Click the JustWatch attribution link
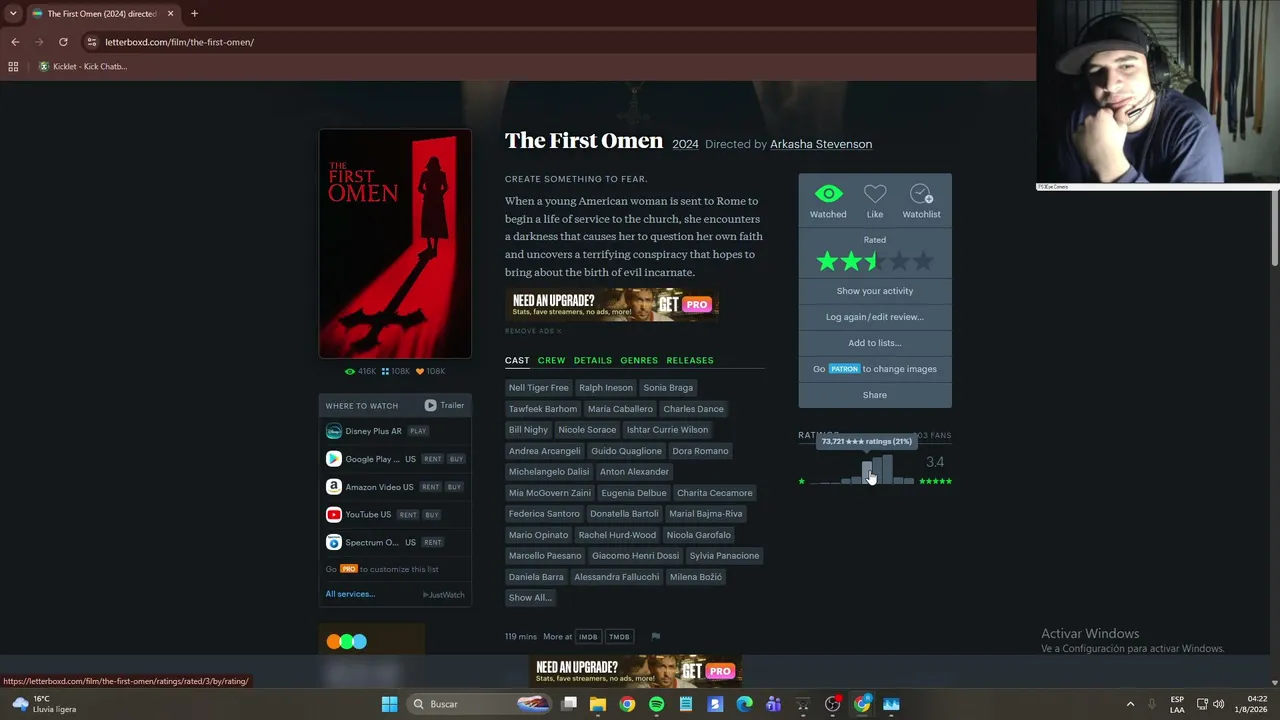This screenshot has width=1280, height=720. (444, 595)
